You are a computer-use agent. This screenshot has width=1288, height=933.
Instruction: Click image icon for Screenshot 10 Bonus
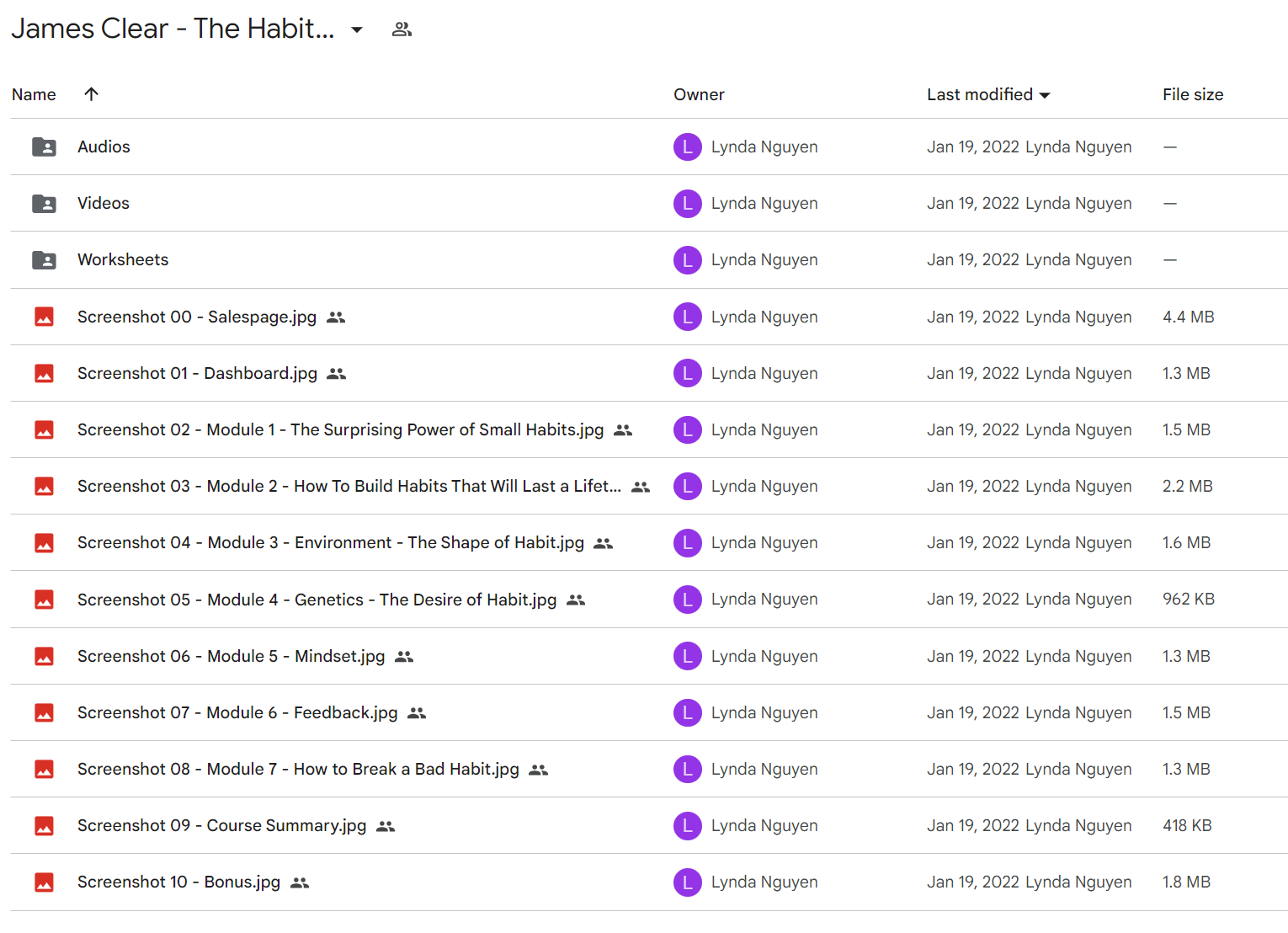click(44, 882)
